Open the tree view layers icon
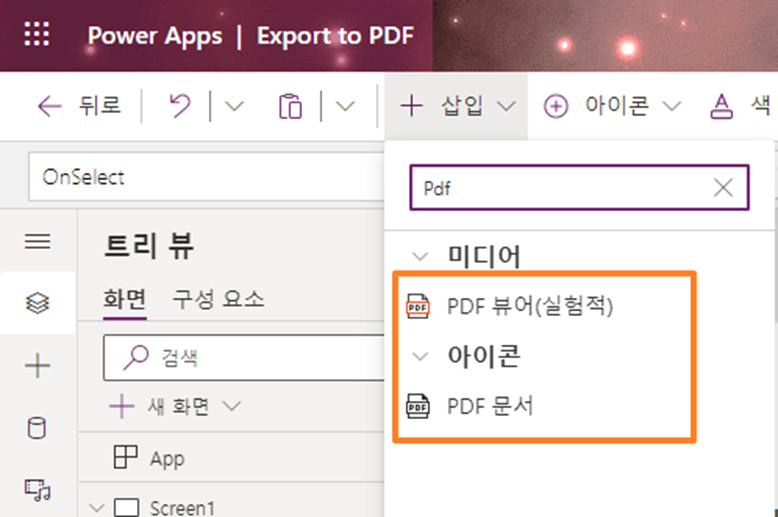Screen dimensions: 778x517 [38, 303]
